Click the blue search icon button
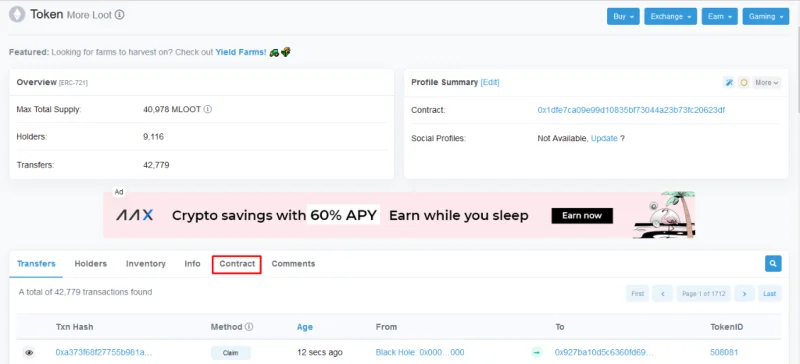 (x=773, y=264)
